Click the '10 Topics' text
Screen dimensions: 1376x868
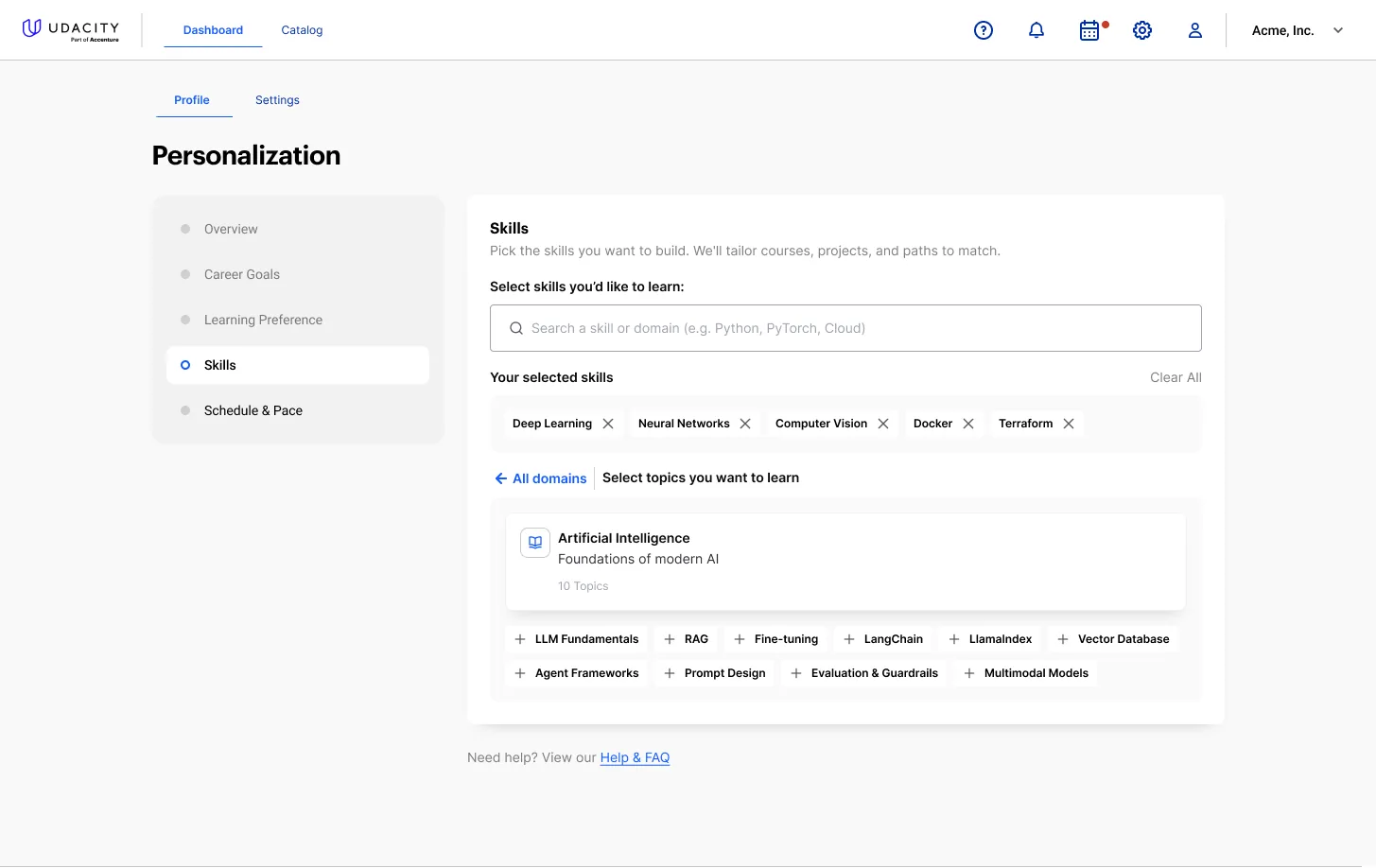[x=583, y=586]
